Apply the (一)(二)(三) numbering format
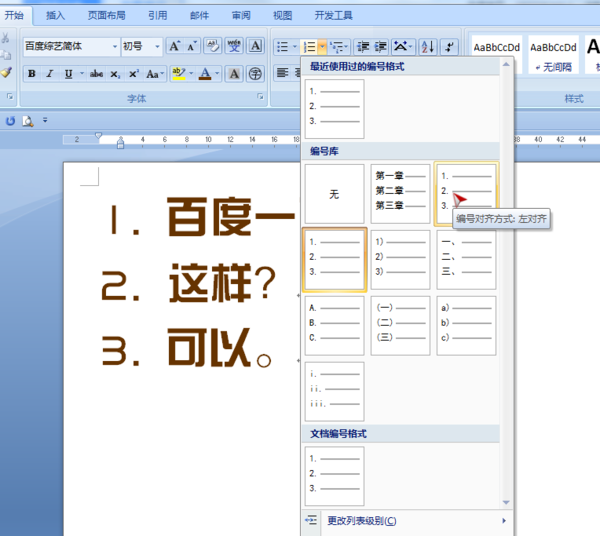This screenshot has height=536, width=600. pos(400,326)
